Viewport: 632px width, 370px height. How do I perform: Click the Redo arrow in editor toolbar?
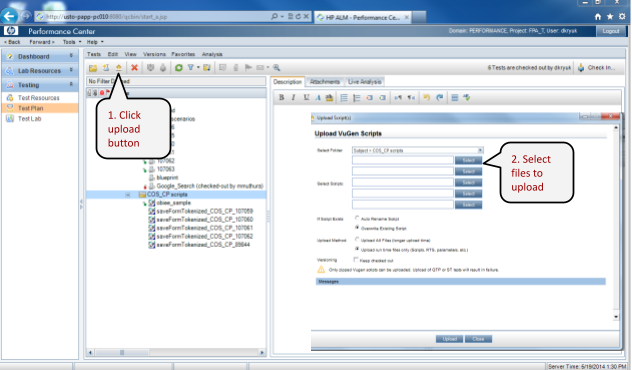tap(440, 97)
